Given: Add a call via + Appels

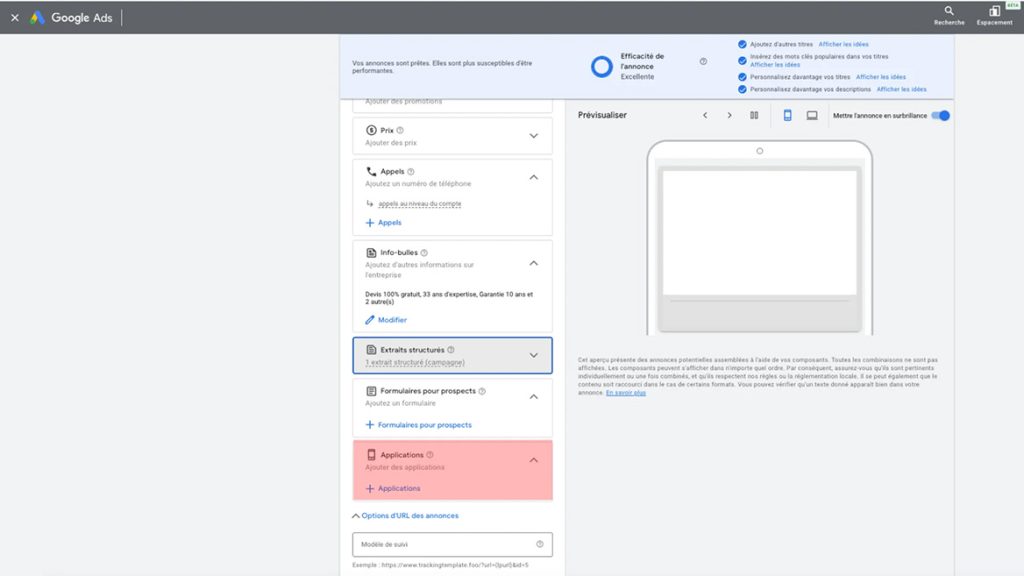Looking at the screenshot, I should click(383, 223).
